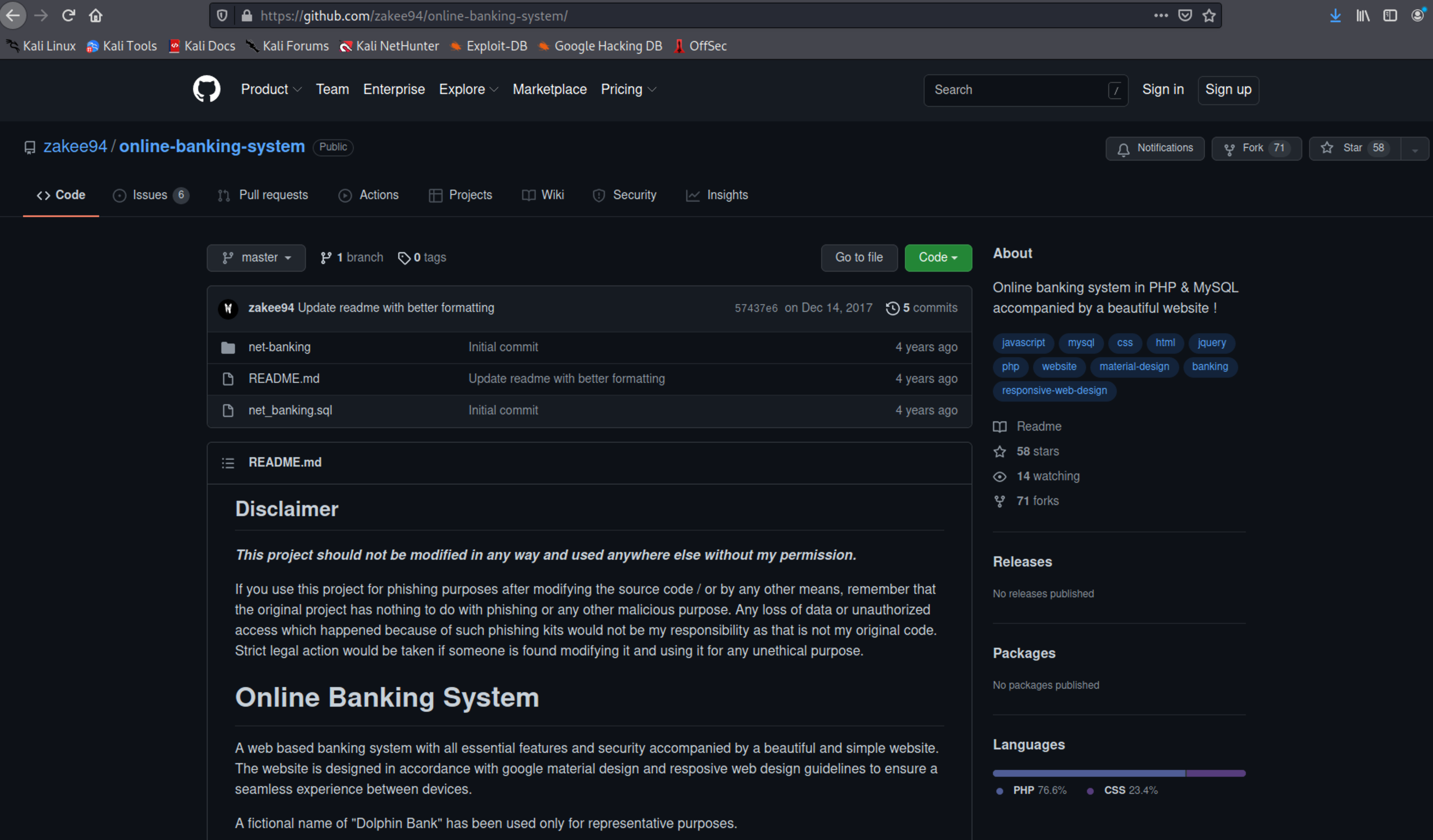Expand the Product menu
Viewport: 1433px width, 840px height.
coord(271,89)
